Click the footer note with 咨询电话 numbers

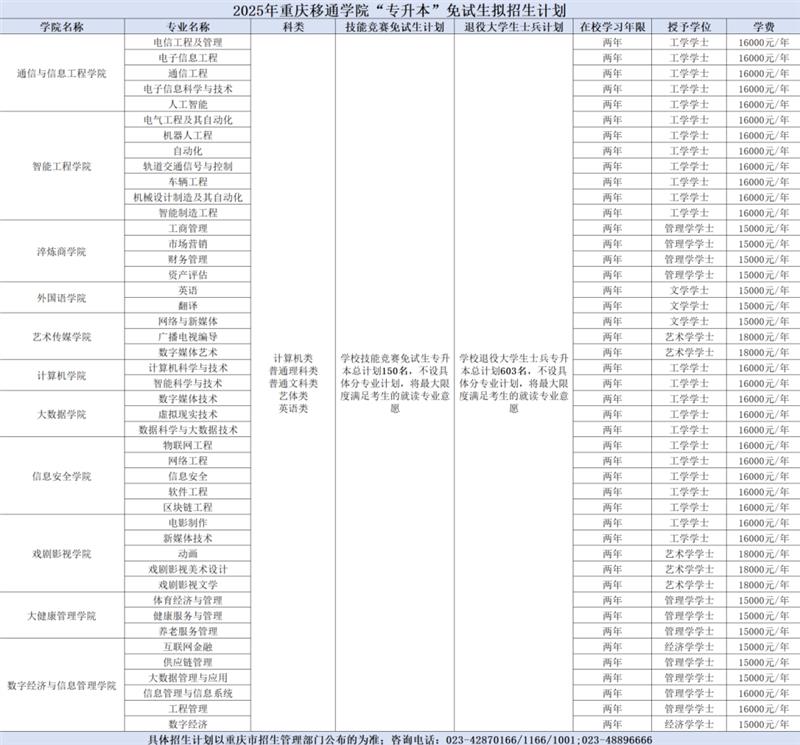tap(399, 739)
